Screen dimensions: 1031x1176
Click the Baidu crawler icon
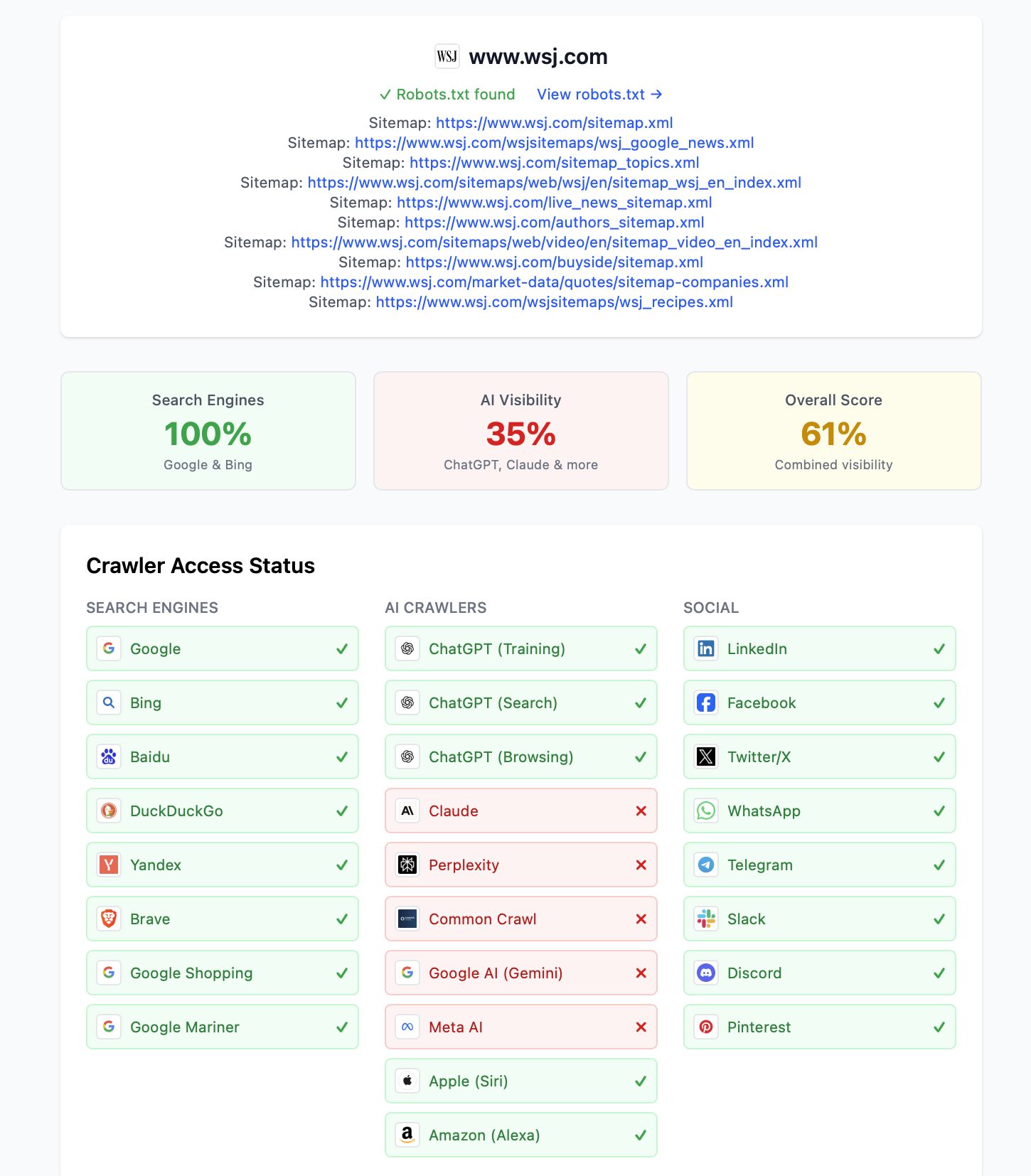(109, 757)
